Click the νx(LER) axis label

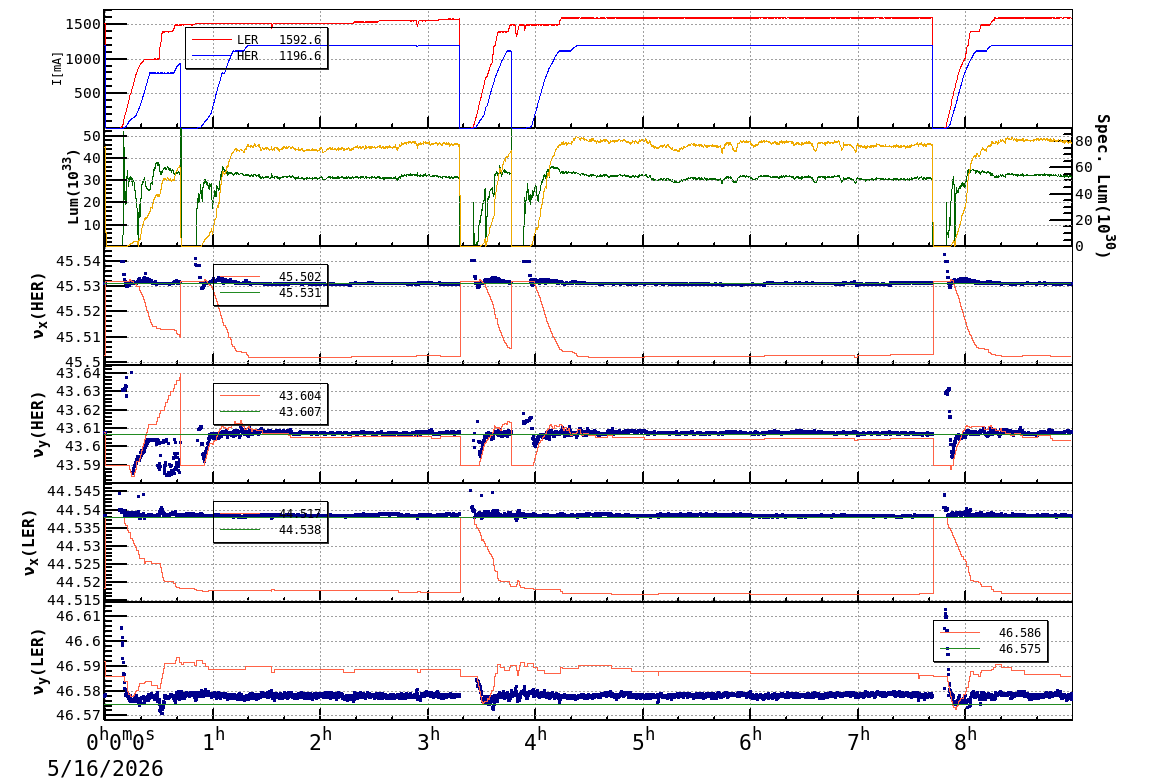[29, 542]
